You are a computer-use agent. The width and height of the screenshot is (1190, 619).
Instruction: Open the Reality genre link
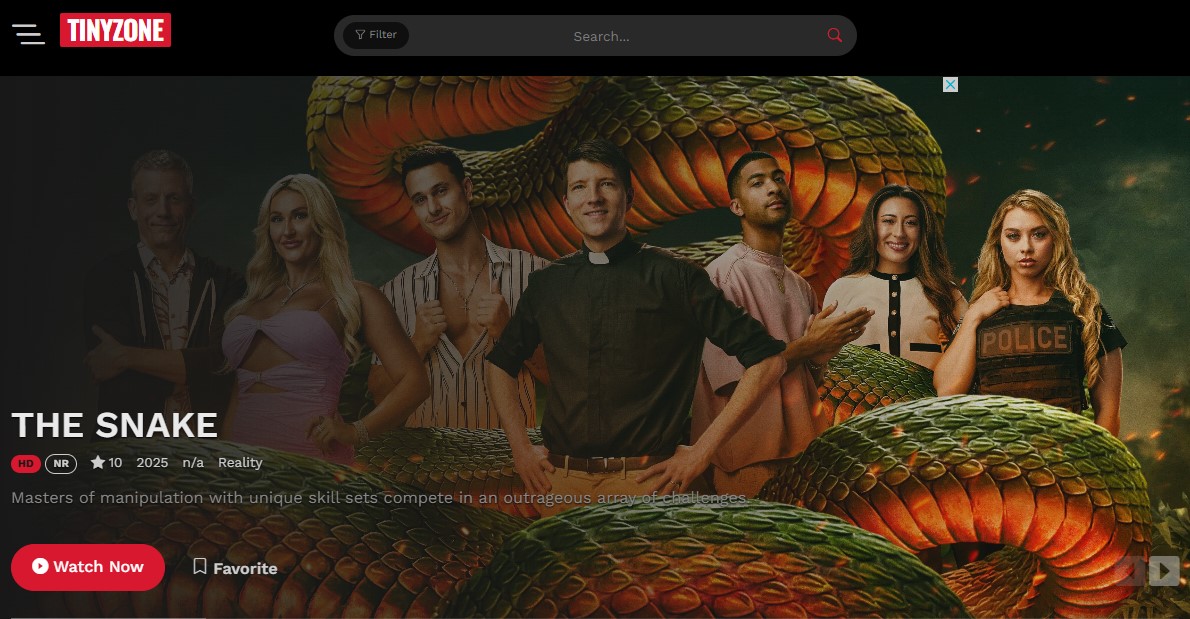click(x=240, y=462)
